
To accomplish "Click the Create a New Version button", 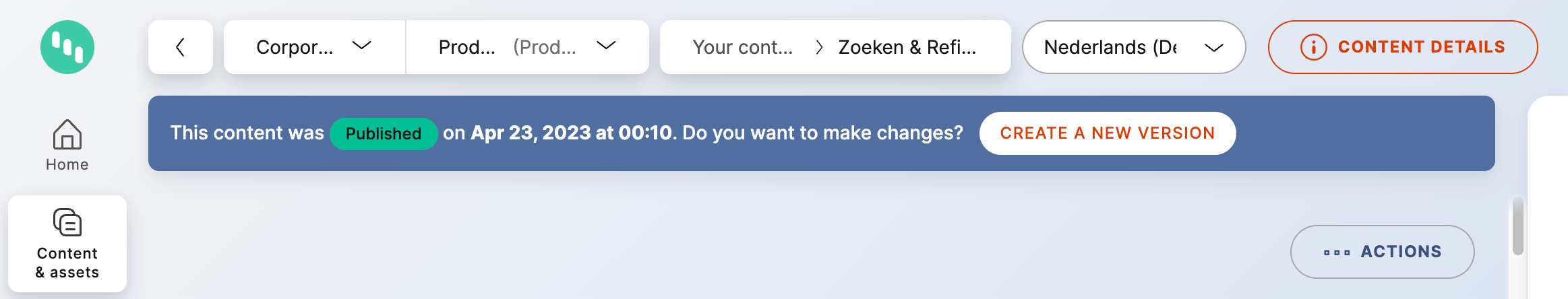I will tap(1107, 133).
